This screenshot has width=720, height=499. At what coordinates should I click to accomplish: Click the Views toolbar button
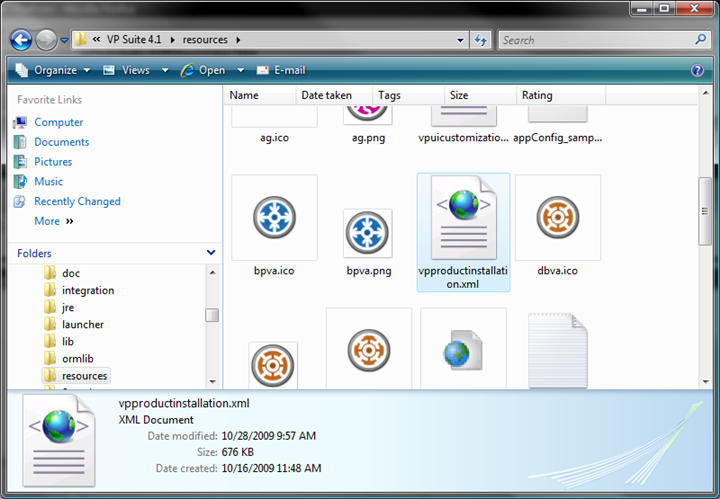click(126, 70)
